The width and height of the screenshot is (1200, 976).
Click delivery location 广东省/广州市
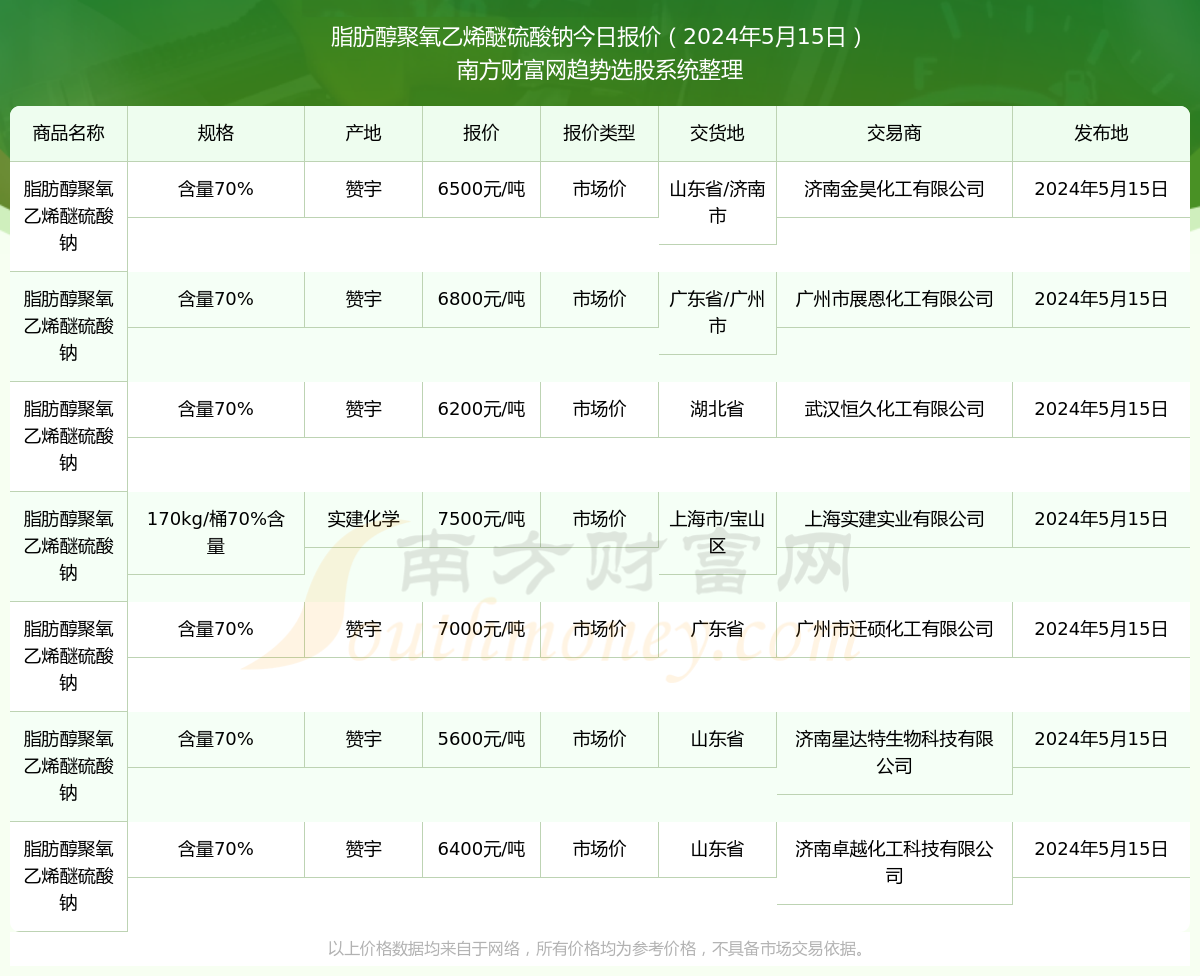(x=718, y=313)
